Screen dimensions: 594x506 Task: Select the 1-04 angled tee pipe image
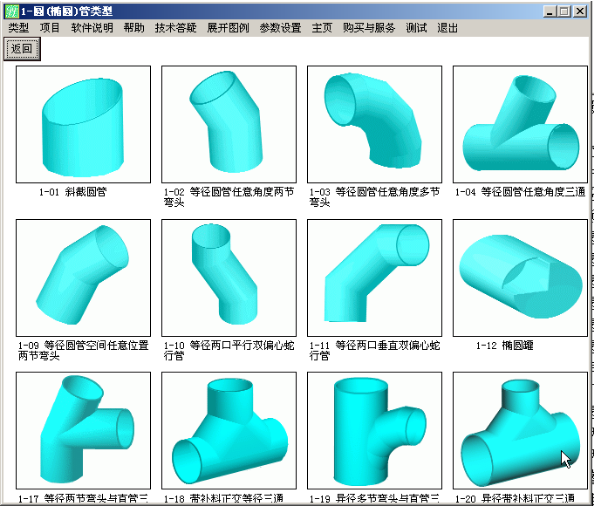(x=520, y=124)
